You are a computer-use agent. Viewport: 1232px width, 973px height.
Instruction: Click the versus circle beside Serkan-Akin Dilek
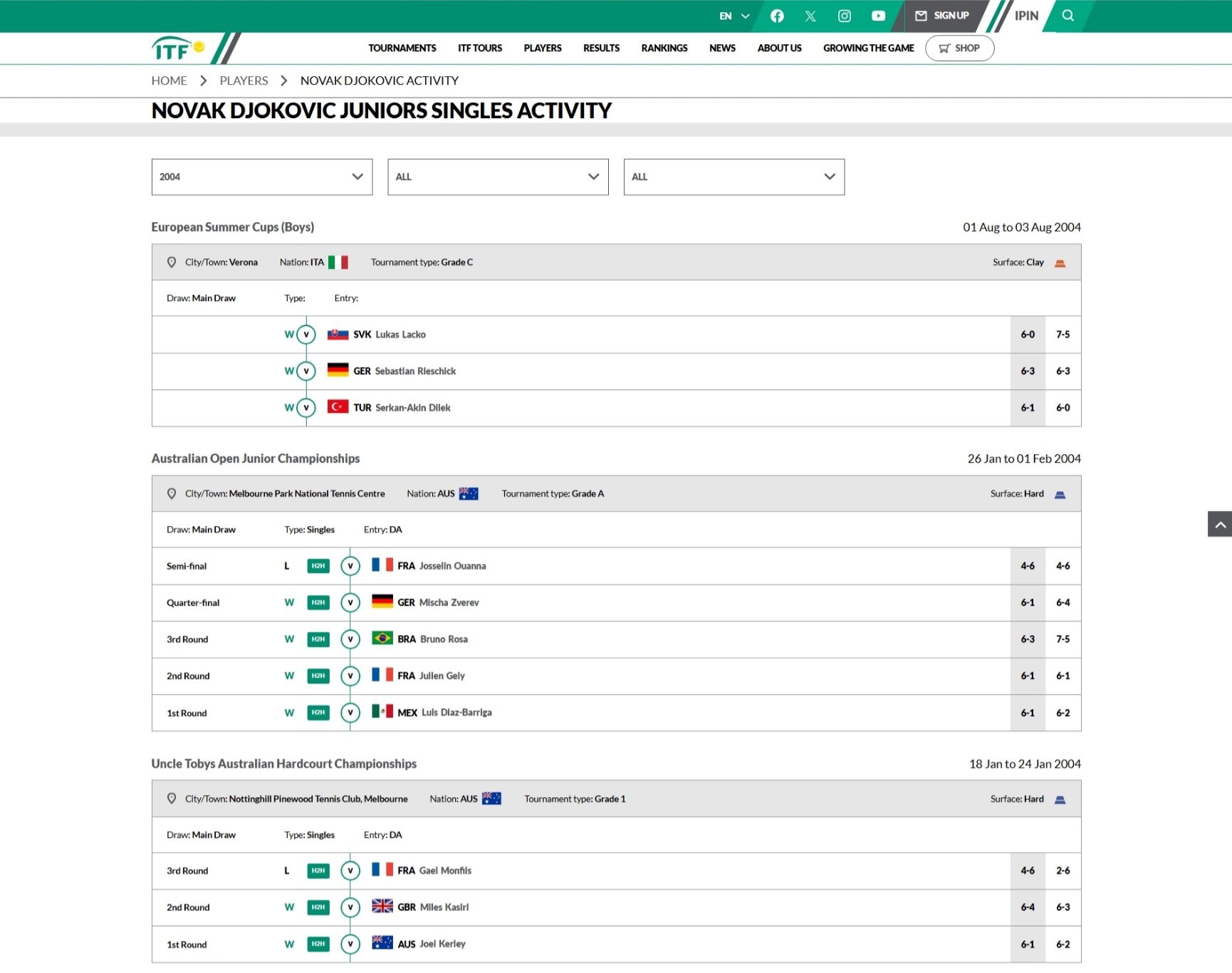[306, 408]
